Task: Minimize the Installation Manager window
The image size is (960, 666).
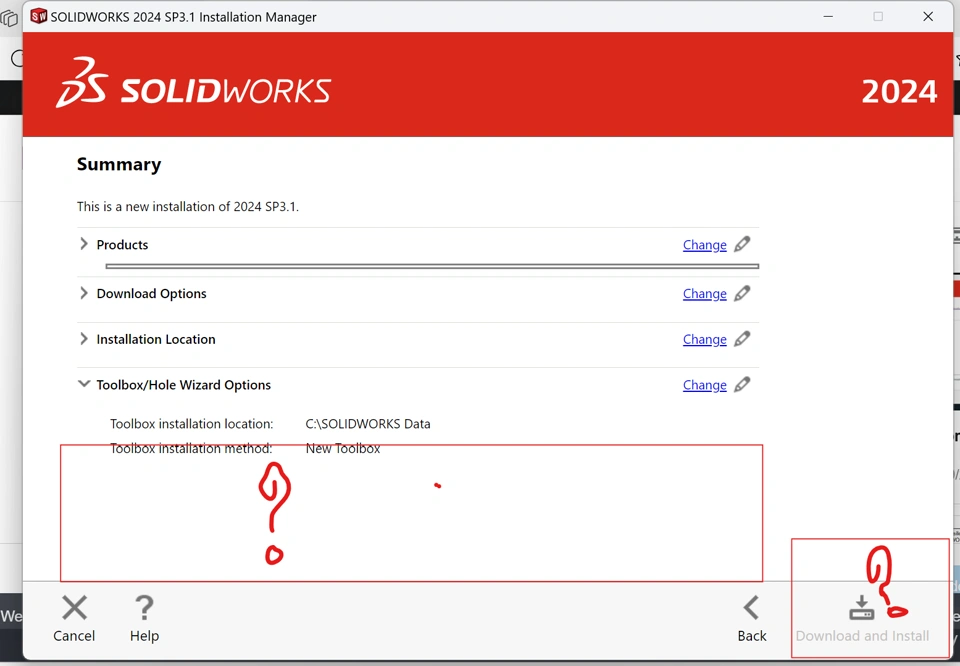Action: click(828, 17)
